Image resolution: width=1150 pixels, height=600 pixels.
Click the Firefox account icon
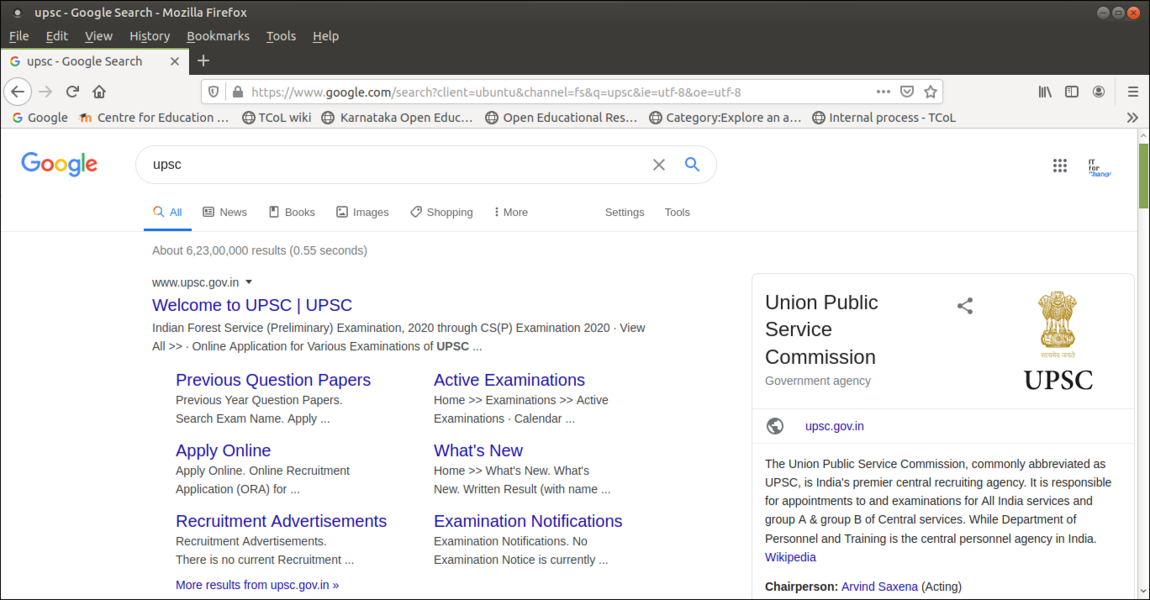click(x=1098, y=90)
